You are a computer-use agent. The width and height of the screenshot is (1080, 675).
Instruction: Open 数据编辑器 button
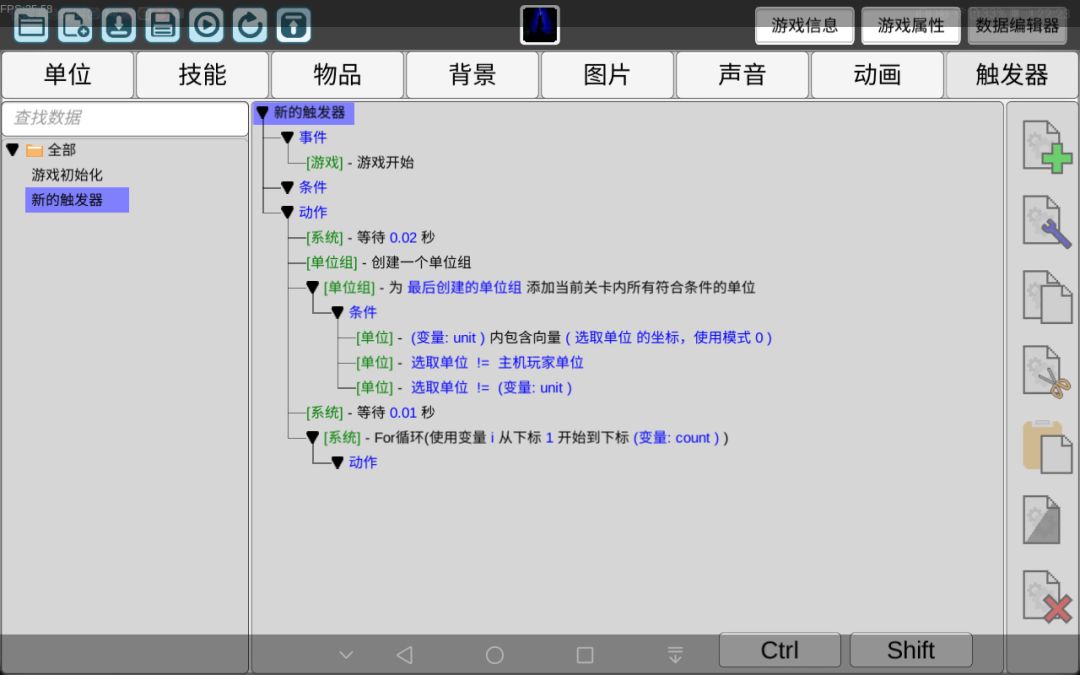1017,25
